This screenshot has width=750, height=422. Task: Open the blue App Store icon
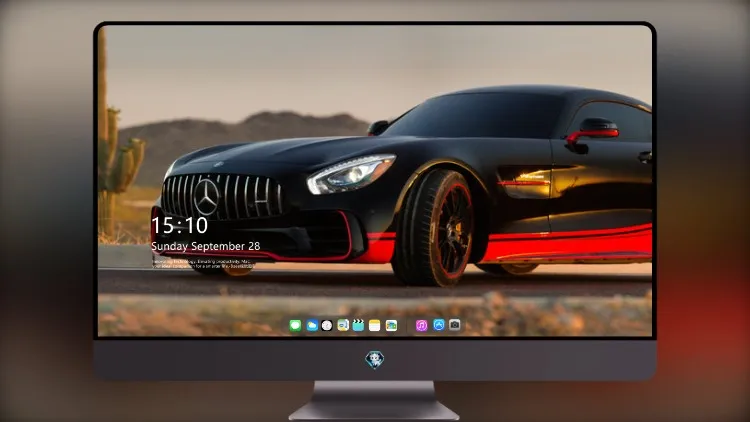coord(439,325)
